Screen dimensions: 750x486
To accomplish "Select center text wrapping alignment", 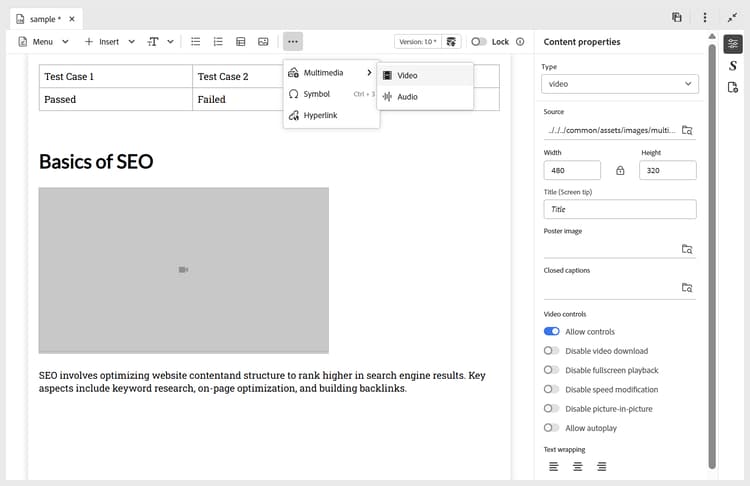I will pyautogui.click(x=577, y=467).
